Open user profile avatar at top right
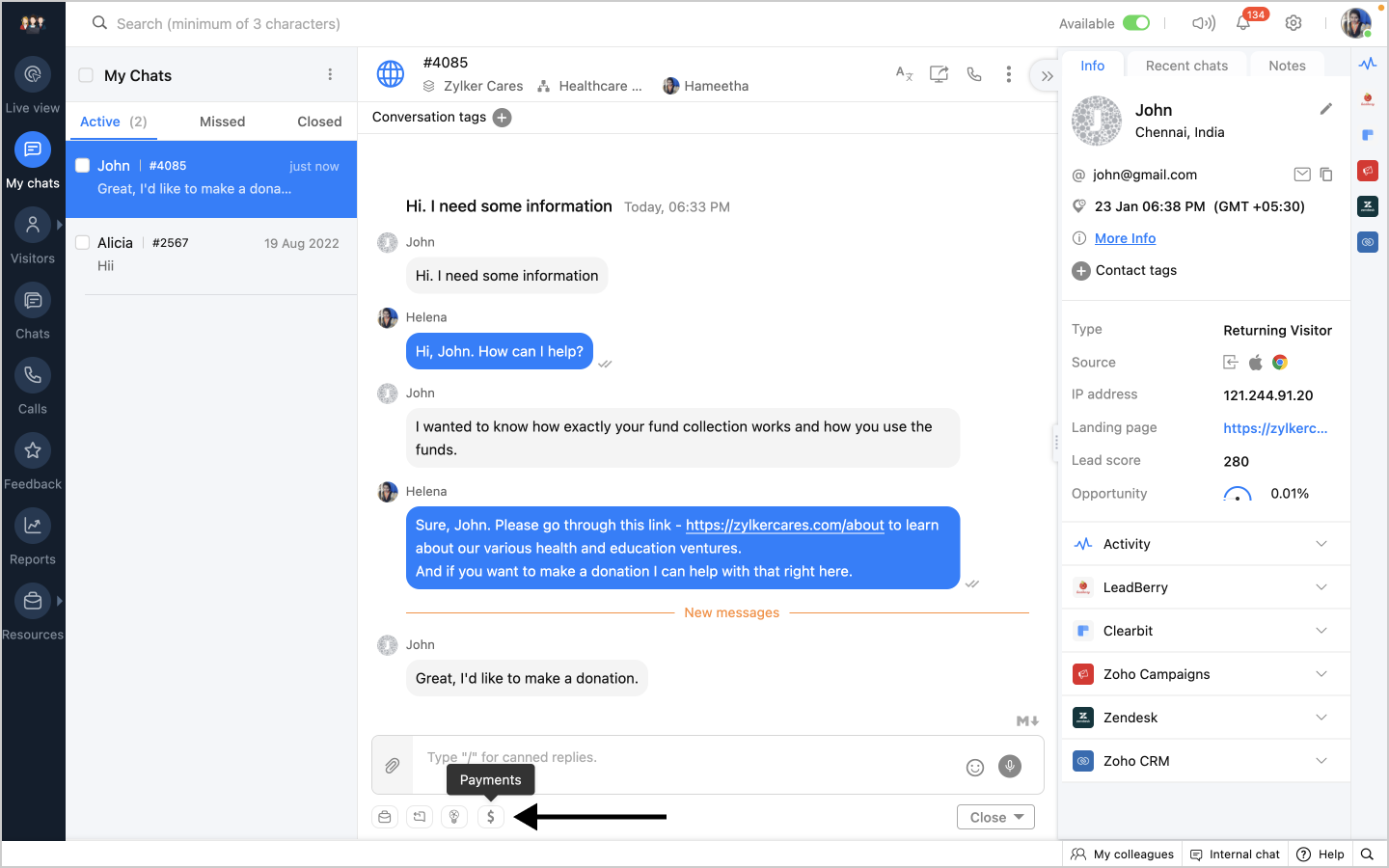This screenshot has width=1389, height=868. (1356, 23)
